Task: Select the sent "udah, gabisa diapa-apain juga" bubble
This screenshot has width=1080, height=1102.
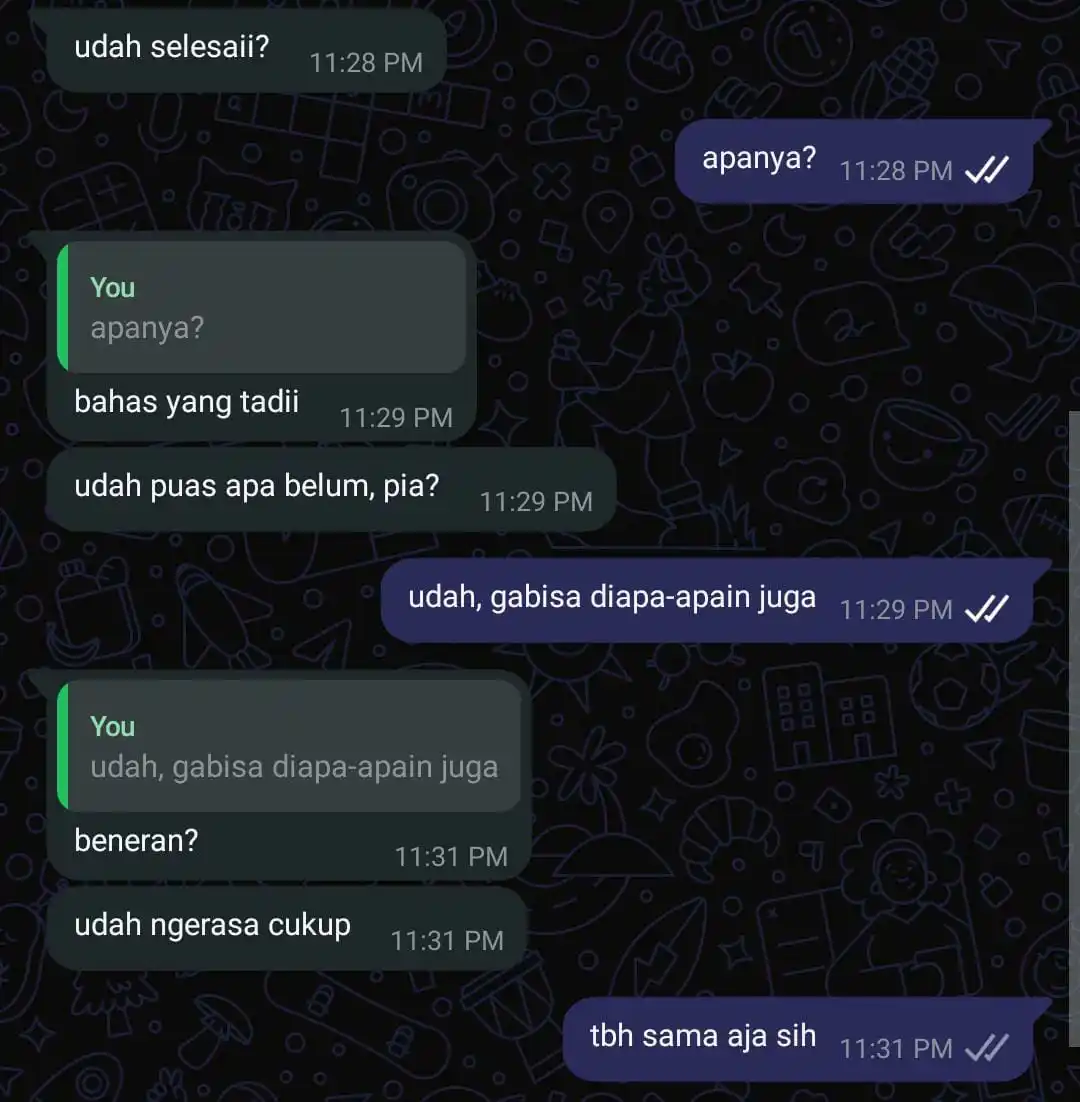Action: point(707,600)
